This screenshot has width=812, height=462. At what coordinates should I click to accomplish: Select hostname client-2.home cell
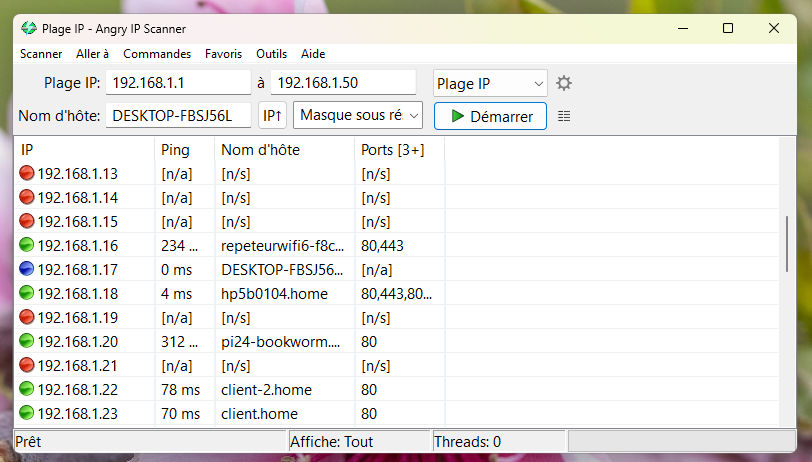(266, 389)
